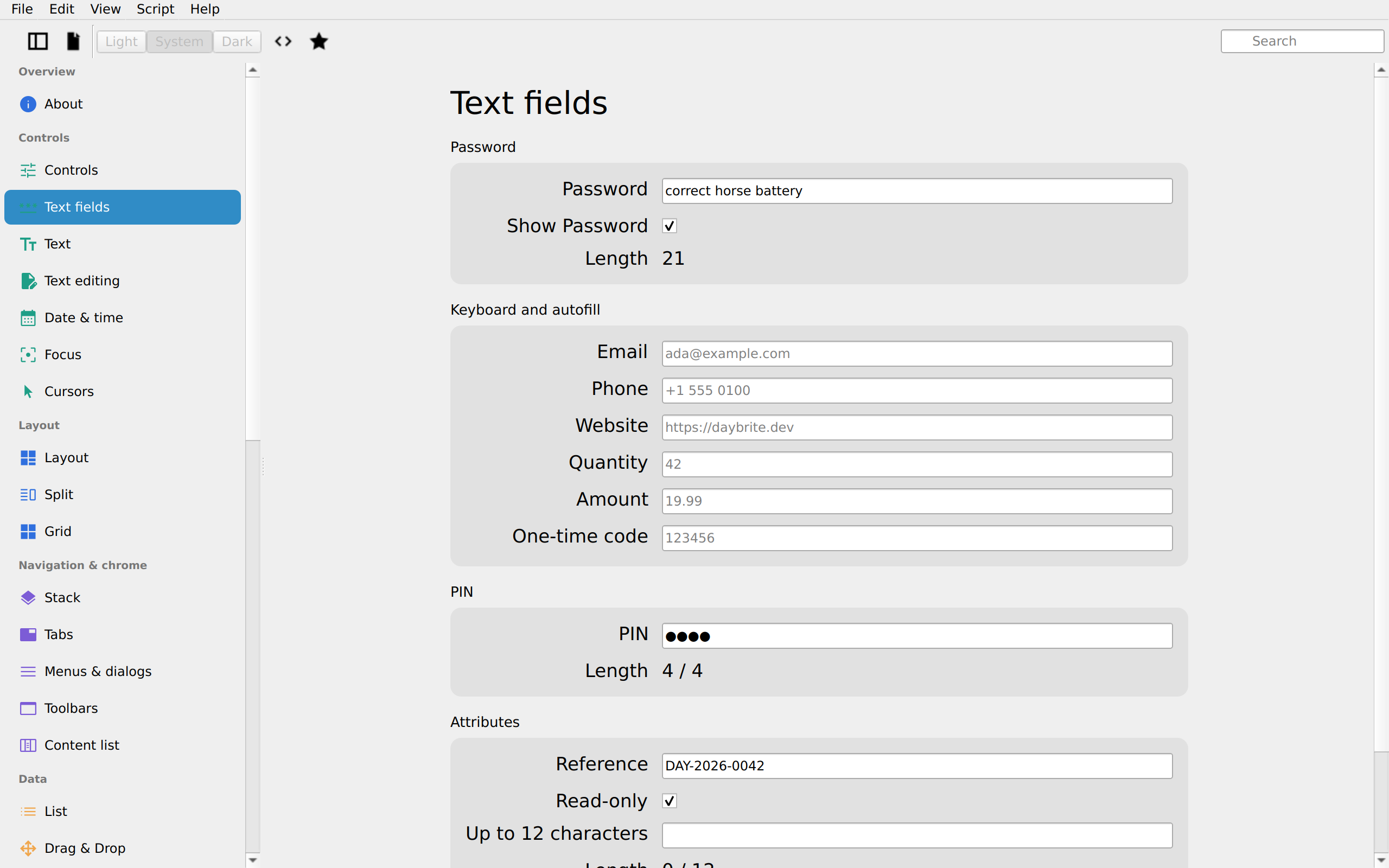This screenshot has width=1389, height=868.
Task: Click the main content scroll up arrow
Action: [x=1381, y=70]
